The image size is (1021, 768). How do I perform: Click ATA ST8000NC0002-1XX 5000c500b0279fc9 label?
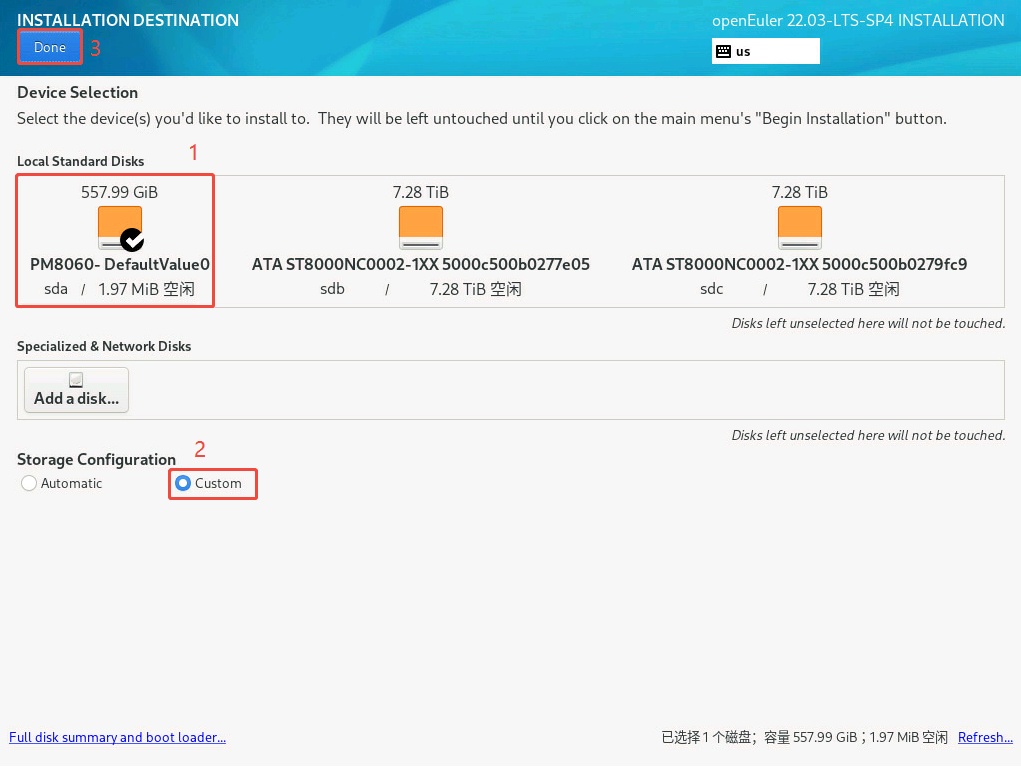[x=800, y=264]
